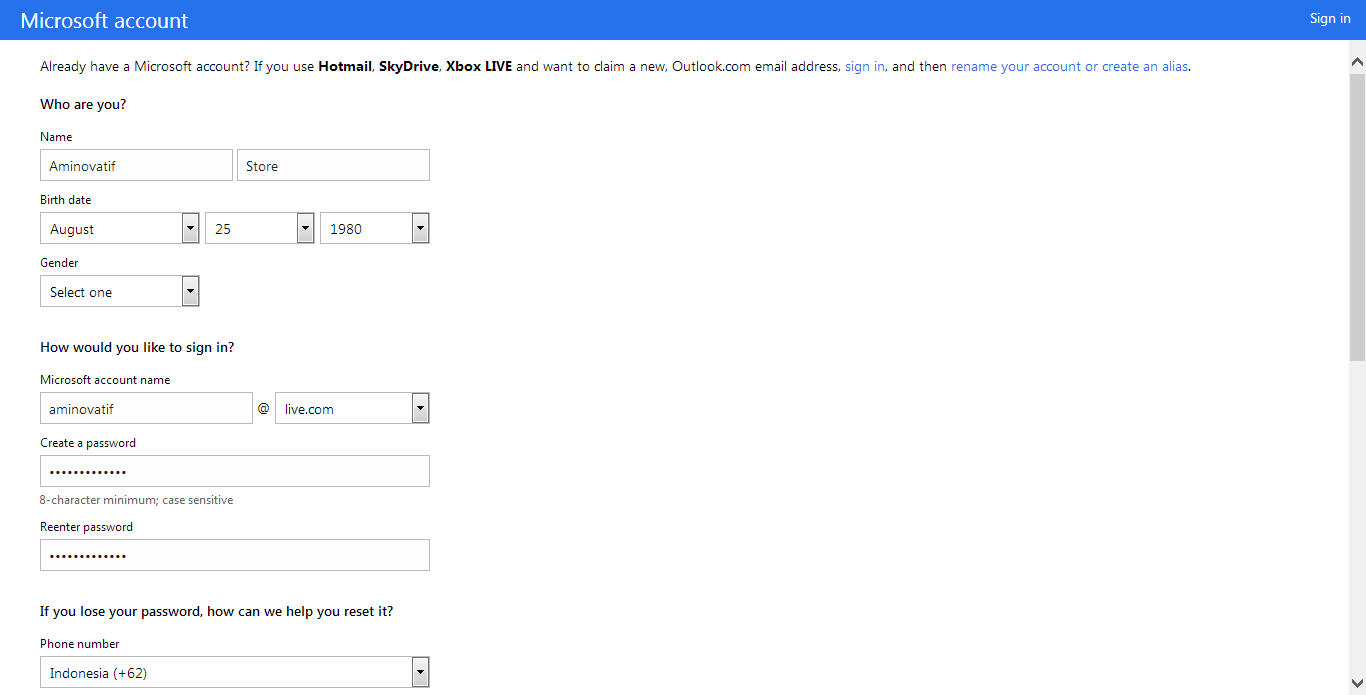Open the birth day dropdown showing 25
The image size is (1366, 695).
(x=260, y=228)
